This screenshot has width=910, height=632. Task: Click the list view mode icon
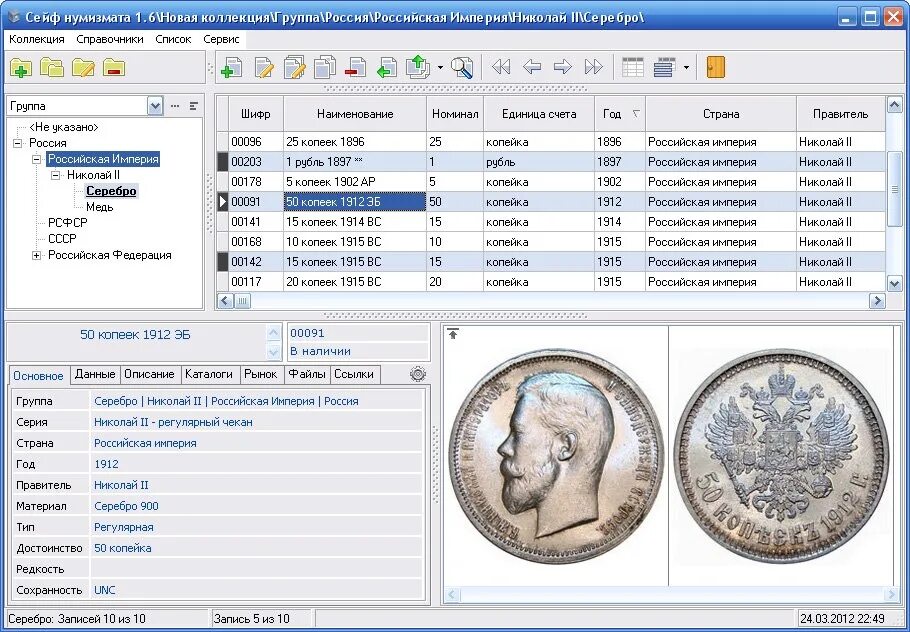pos(665,67)
